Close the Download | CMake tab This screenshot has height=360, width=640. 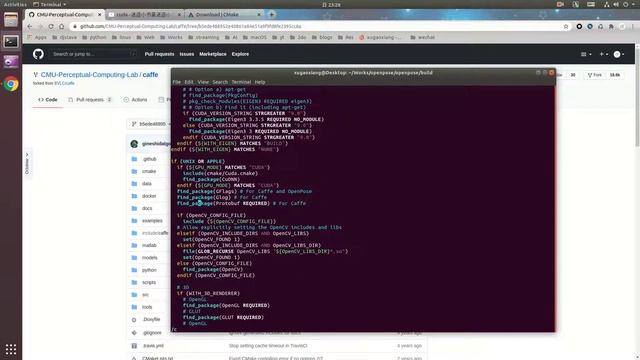(259, 14)
